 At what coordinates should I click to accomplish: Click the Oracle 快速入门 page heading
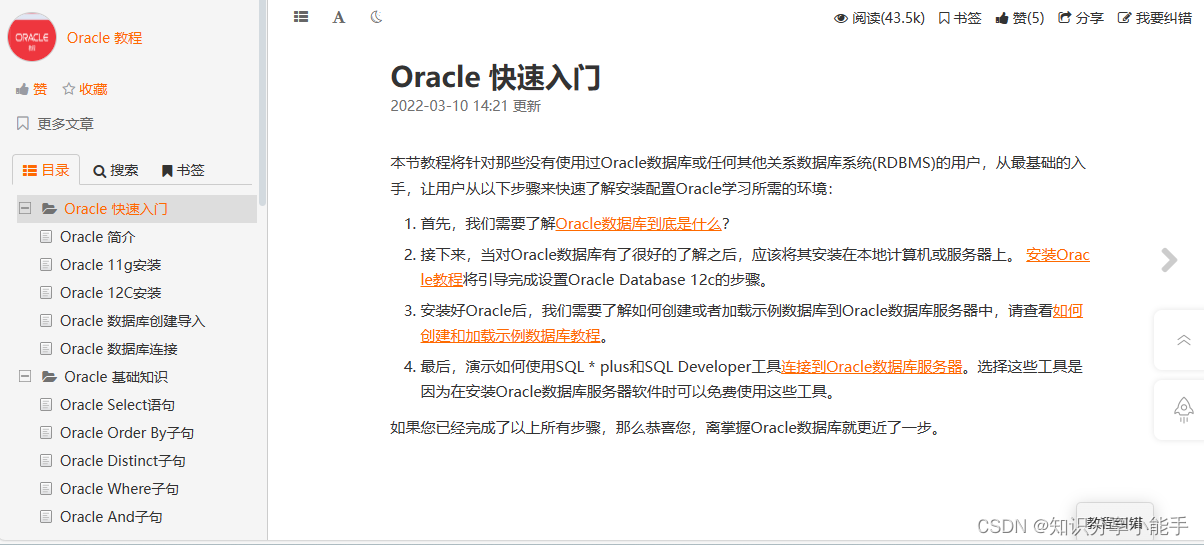(x=495, y=77)
